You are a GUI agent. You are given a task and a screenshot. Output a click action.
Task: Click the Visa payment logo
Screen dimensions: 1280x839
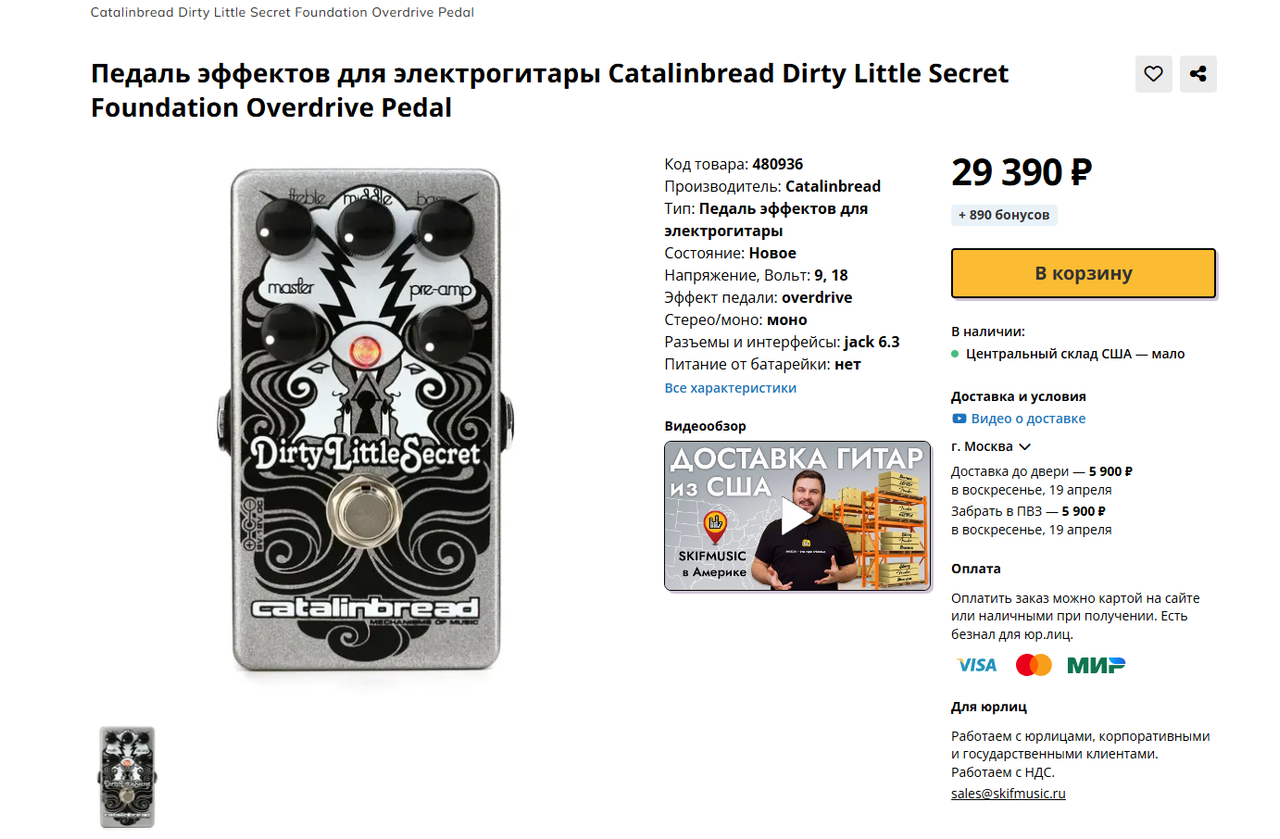pos(977,665)
